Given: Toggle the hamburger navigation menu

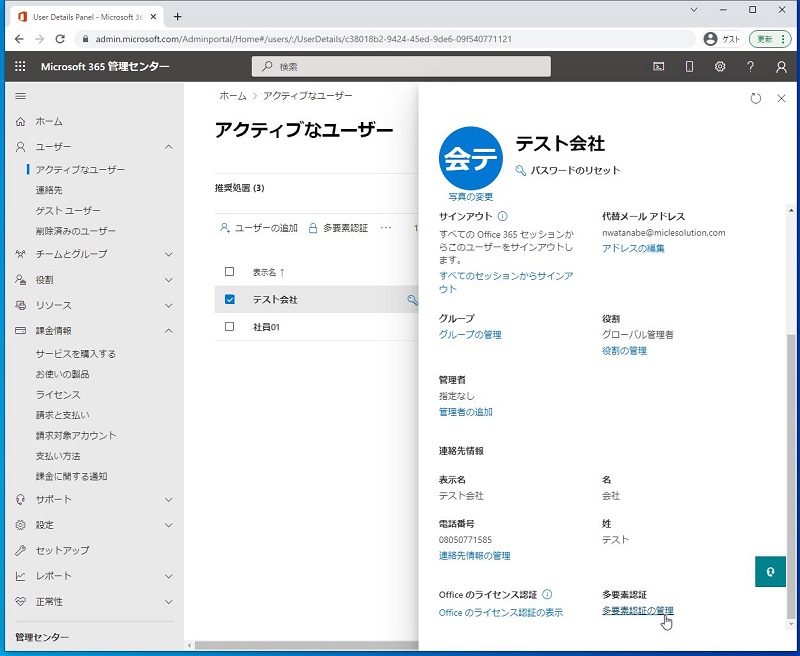Looking at the screenshot, I should pyautogui.click(x=20, y=96).
